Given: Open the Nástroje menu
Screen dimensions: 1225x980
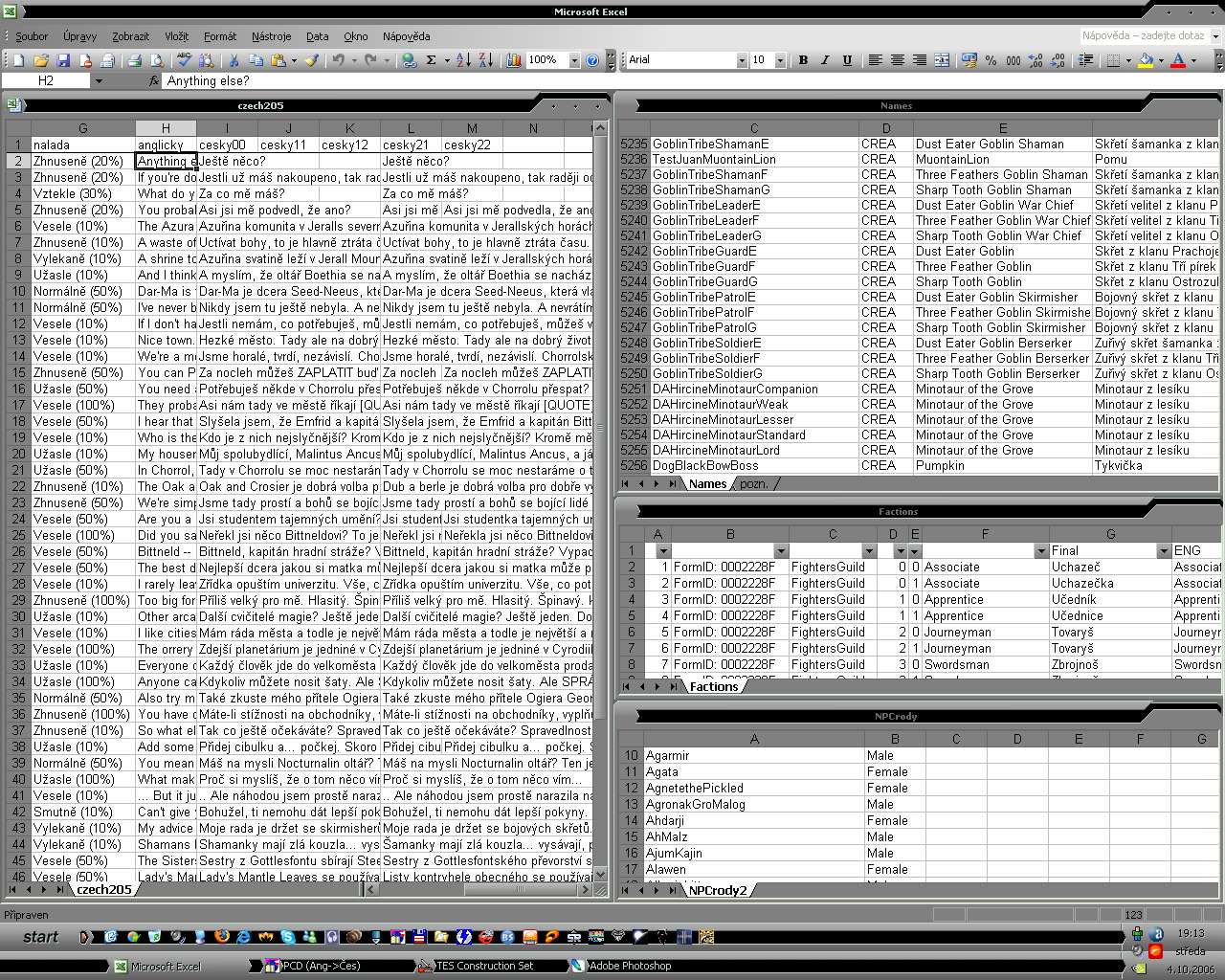Looking at the screenshot, I should point(272,36).
